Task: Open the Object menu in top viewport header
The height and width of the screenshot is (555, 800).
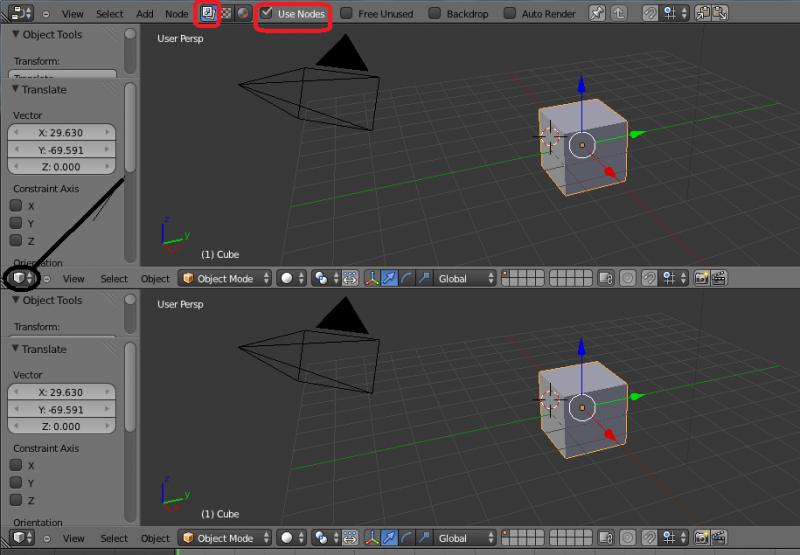Action: click(155, 279)
